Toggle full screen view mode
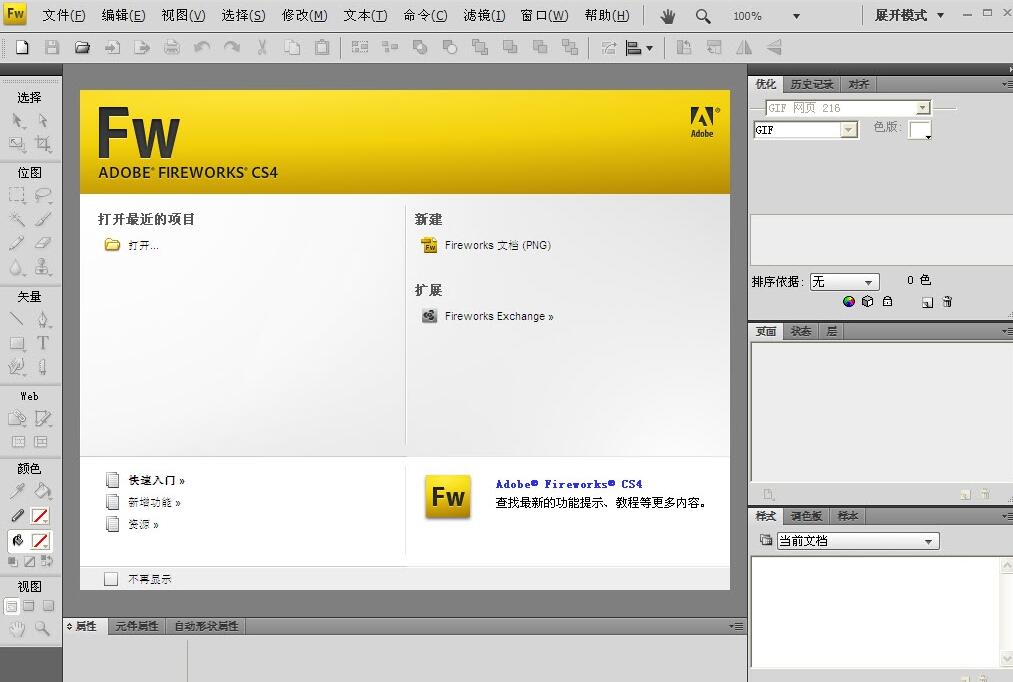 (48, 606)
